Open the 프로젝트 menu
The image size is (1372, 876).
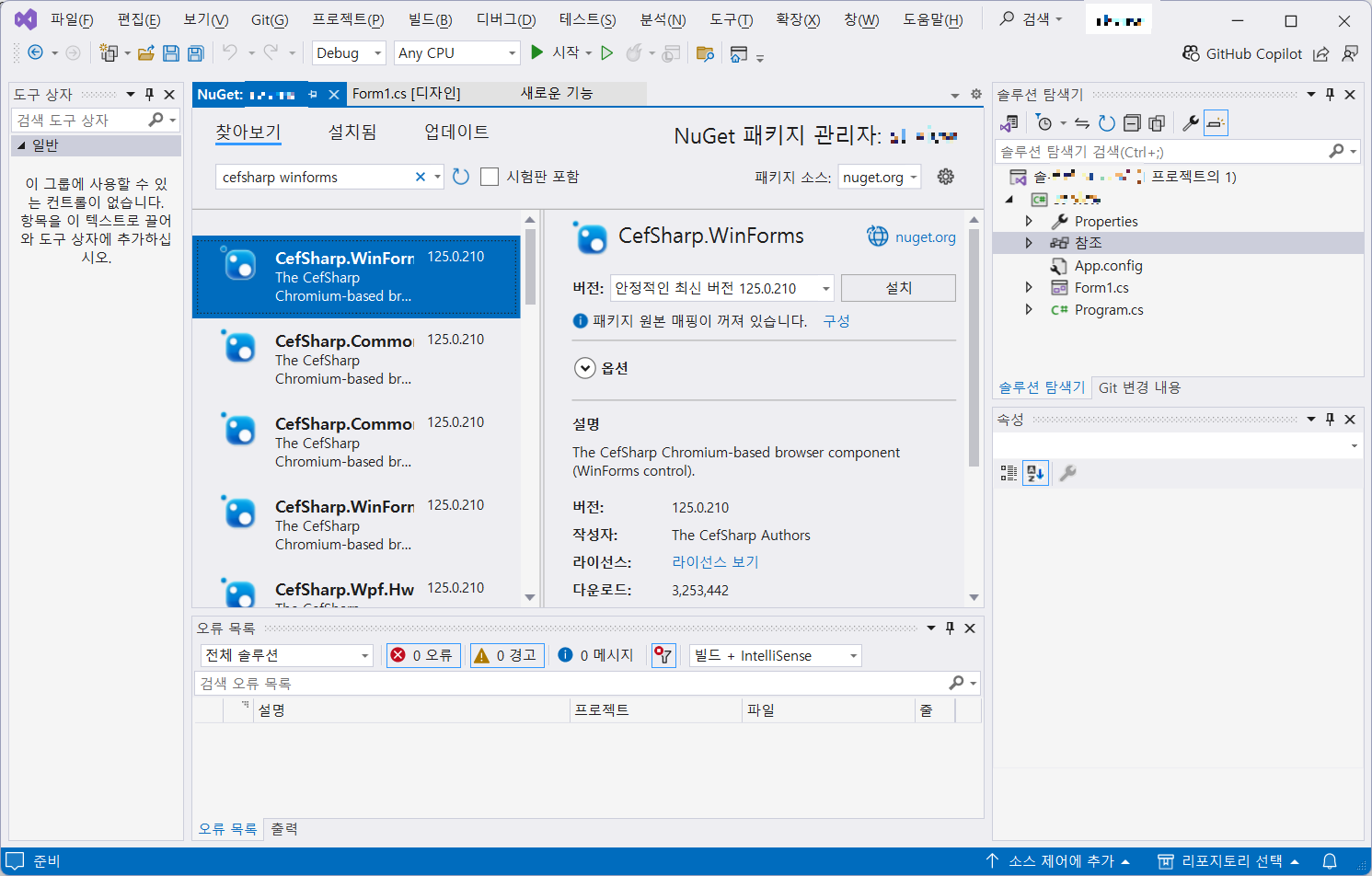[x=348, y=19]
